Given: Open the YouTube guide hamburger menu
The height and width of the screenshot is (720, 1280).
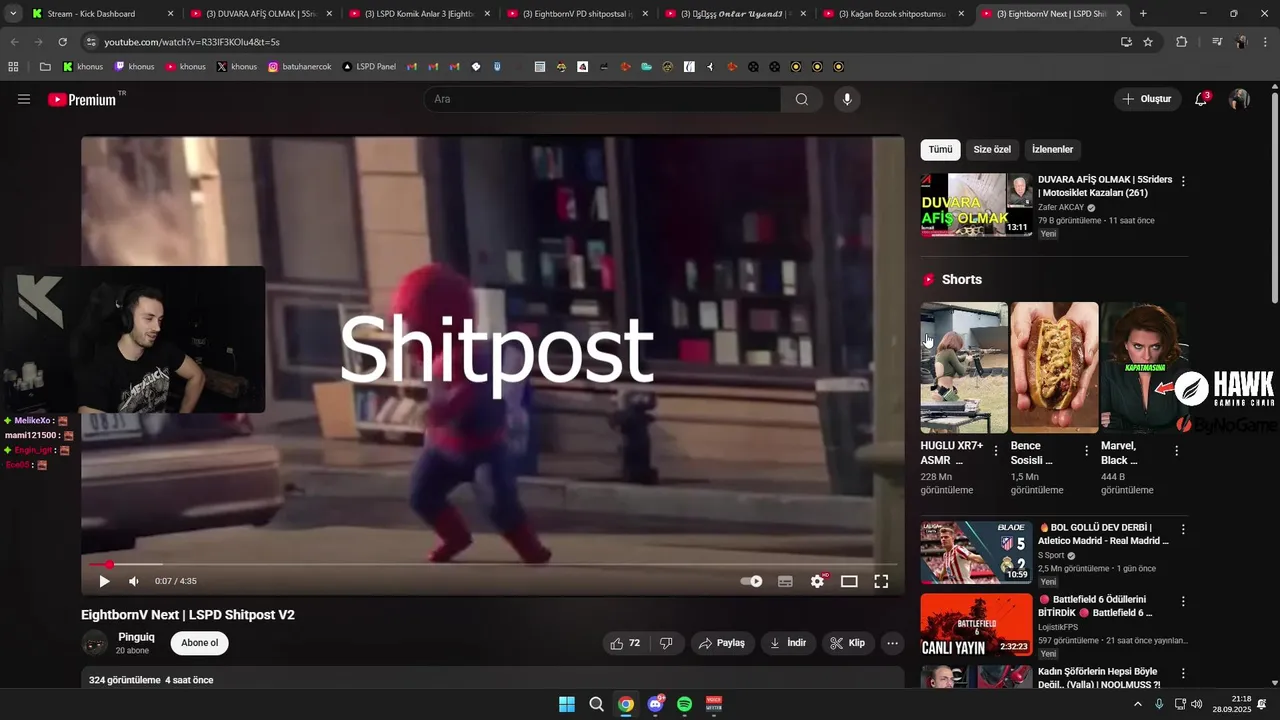Looking at the screenshot, I should click(x=24, y=99).
